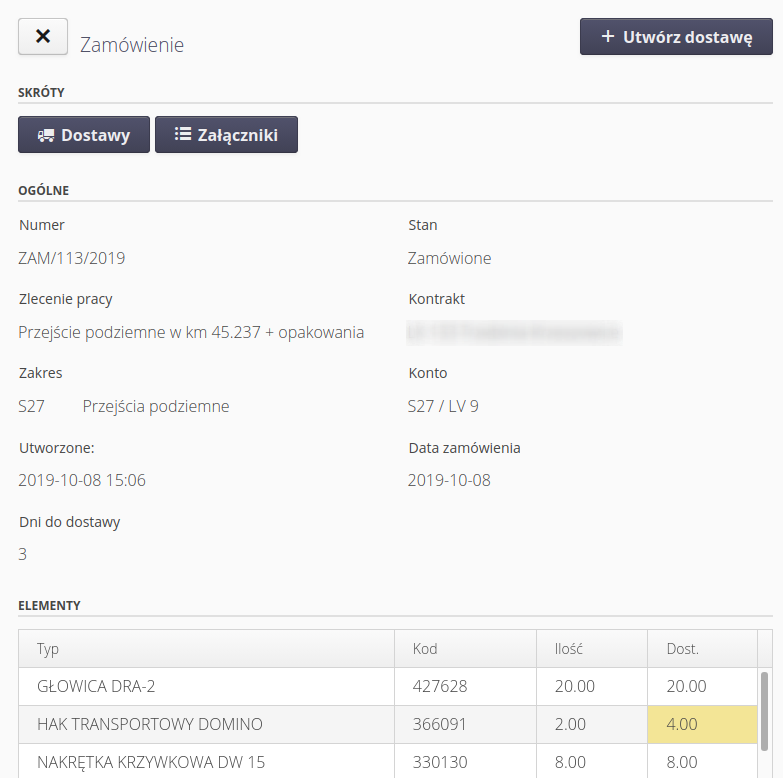Screen dimensions: 783x778
Task: Sort table by Kod column header
Action: (425, 649)
